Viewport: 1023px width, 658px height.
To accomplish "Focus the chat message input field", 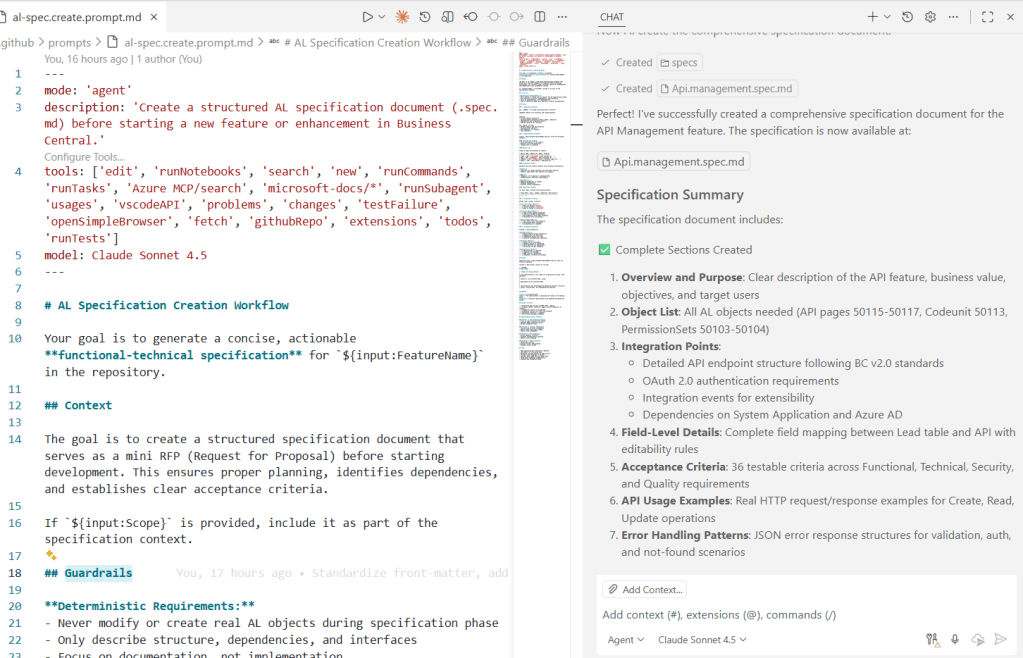I will 806,615.
